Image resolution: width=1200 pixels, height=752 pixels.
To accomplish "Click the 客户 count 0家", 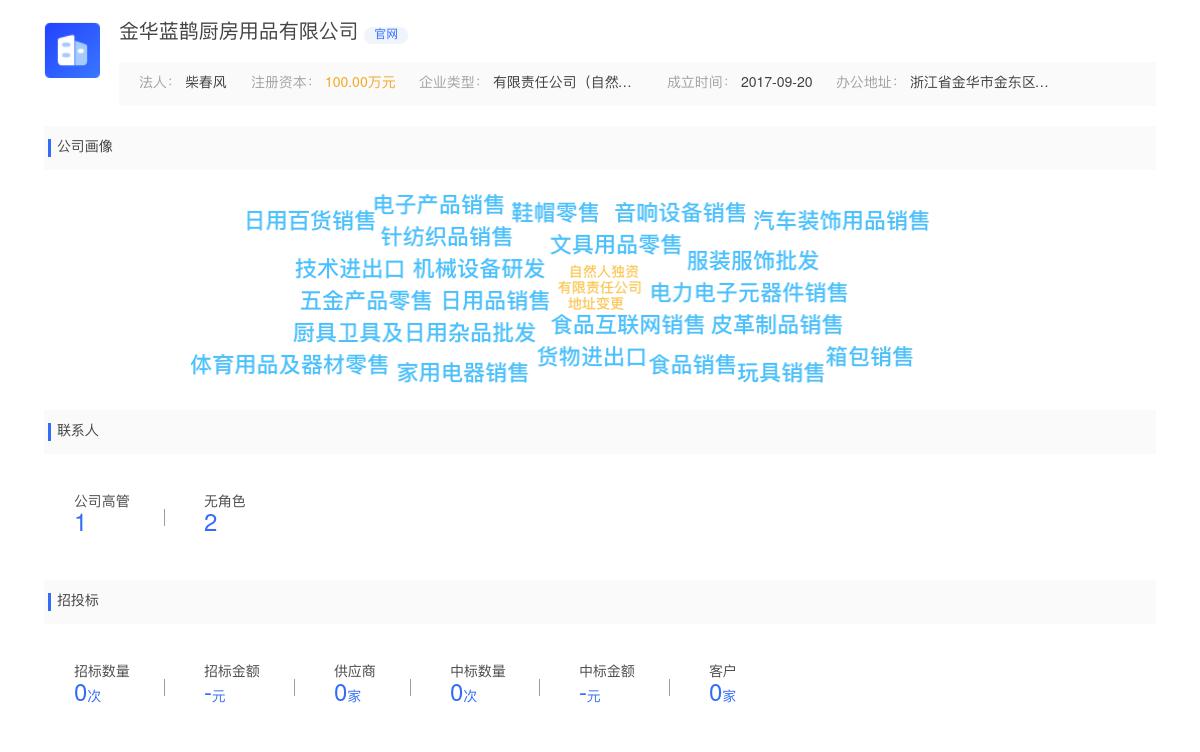I will [x=722, y=693].
